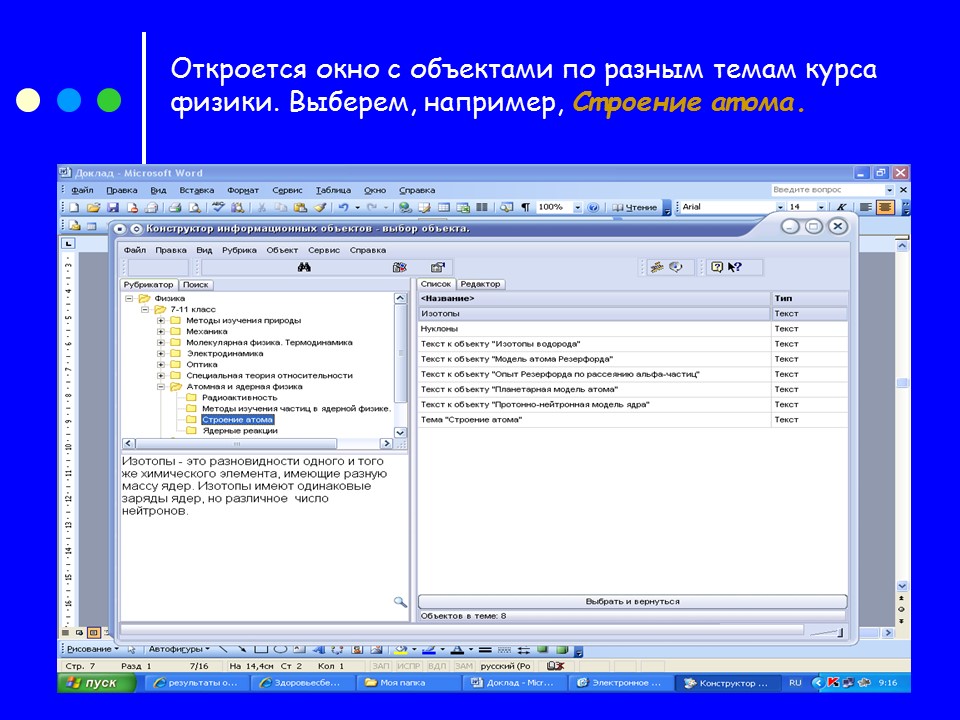Click the Word Open folder icon

(x=94, y=207)
